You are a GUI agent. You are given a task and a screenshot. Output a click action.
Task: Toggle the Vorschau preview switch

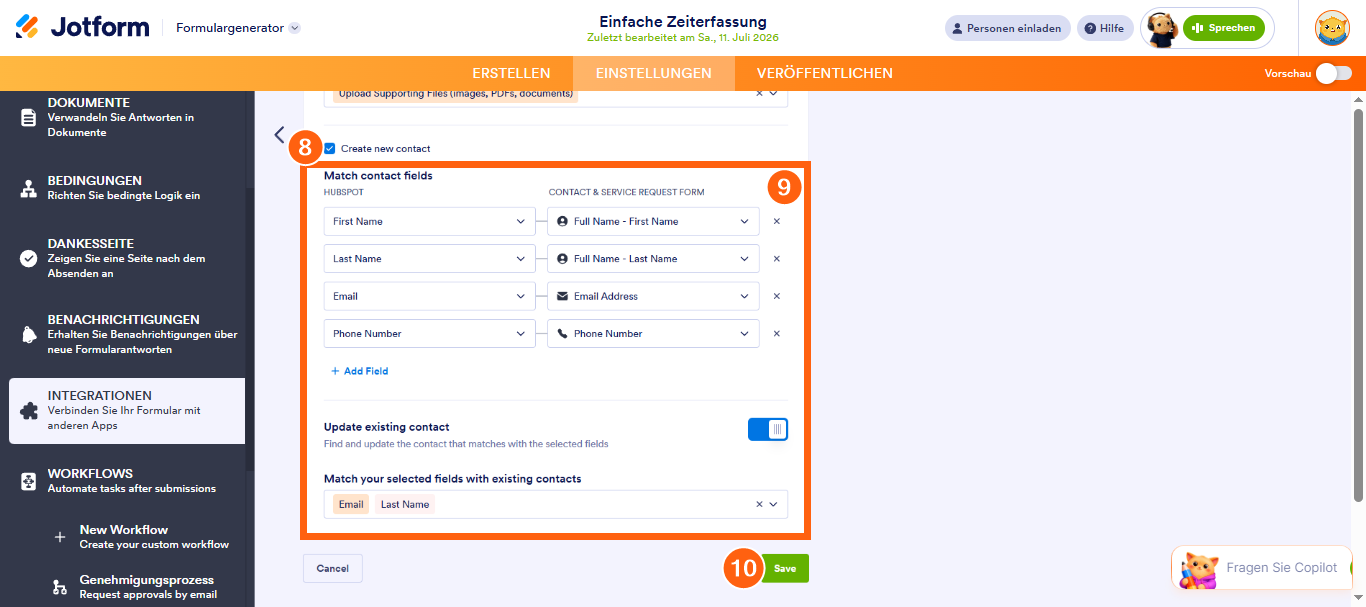pos(1333,73)
